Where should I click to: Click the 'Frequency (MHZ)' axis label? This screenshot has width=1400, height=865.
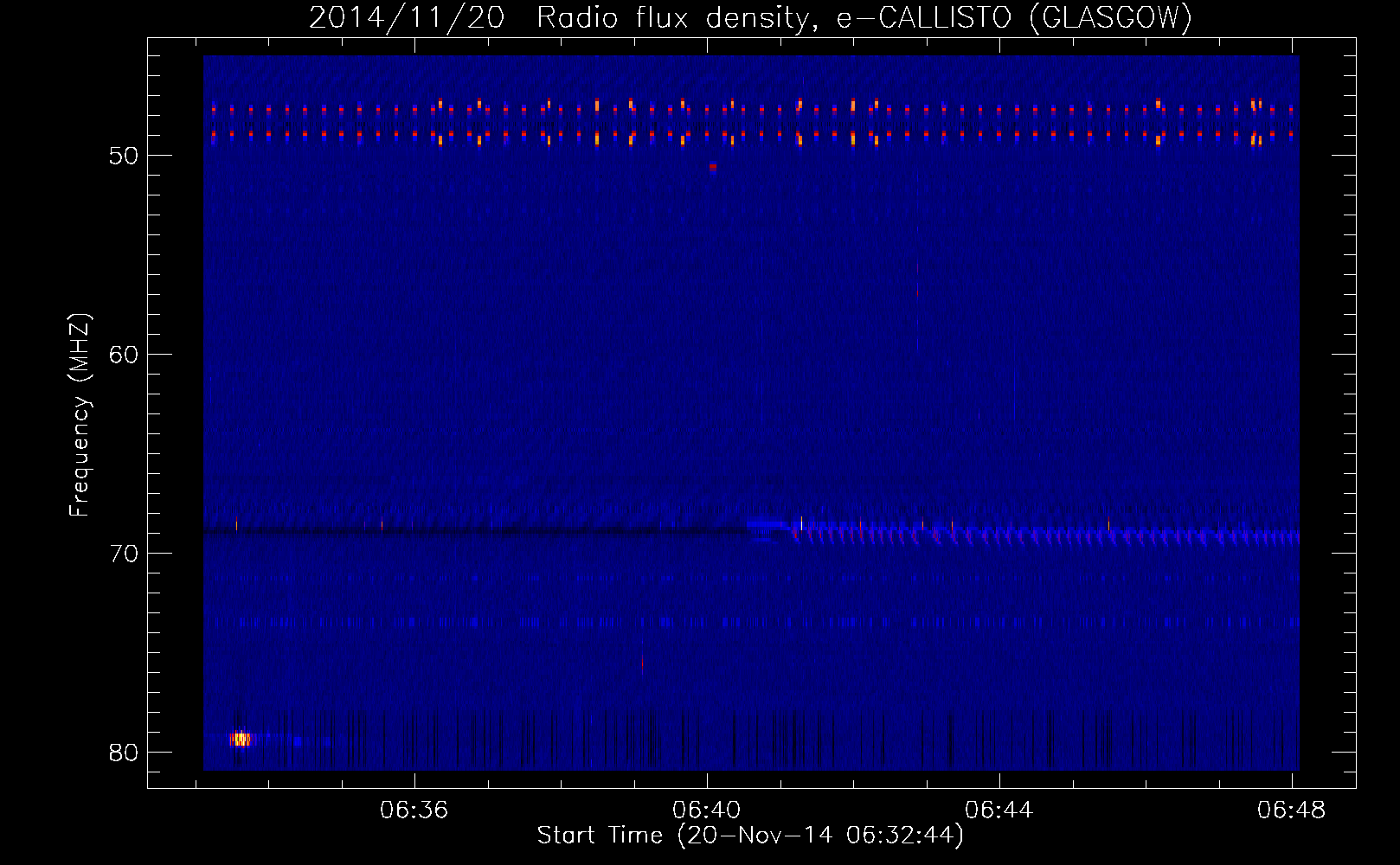[80, 415]
